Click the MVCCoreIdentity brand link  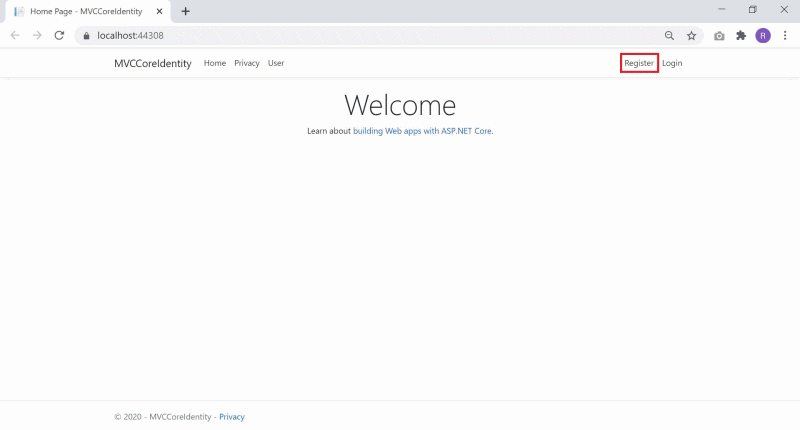pyautogui.click(x=153, y=63)
